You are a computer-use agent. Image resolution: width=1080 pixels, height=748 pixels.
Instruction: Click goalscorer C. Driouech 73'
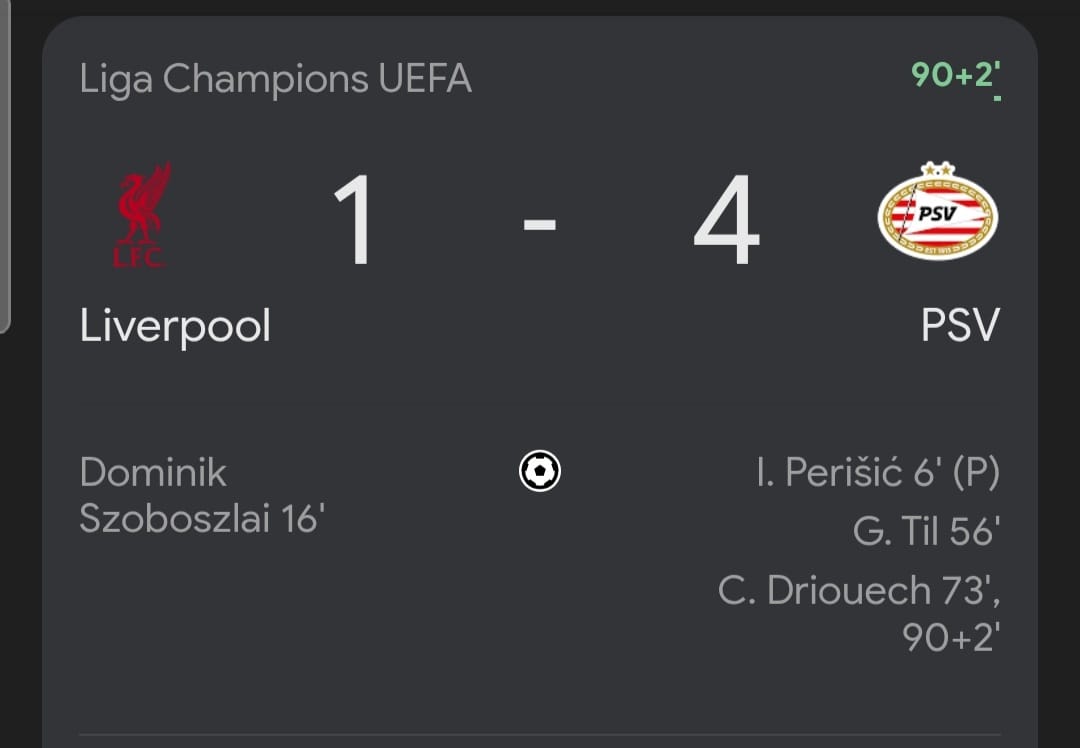coord(858,591)
